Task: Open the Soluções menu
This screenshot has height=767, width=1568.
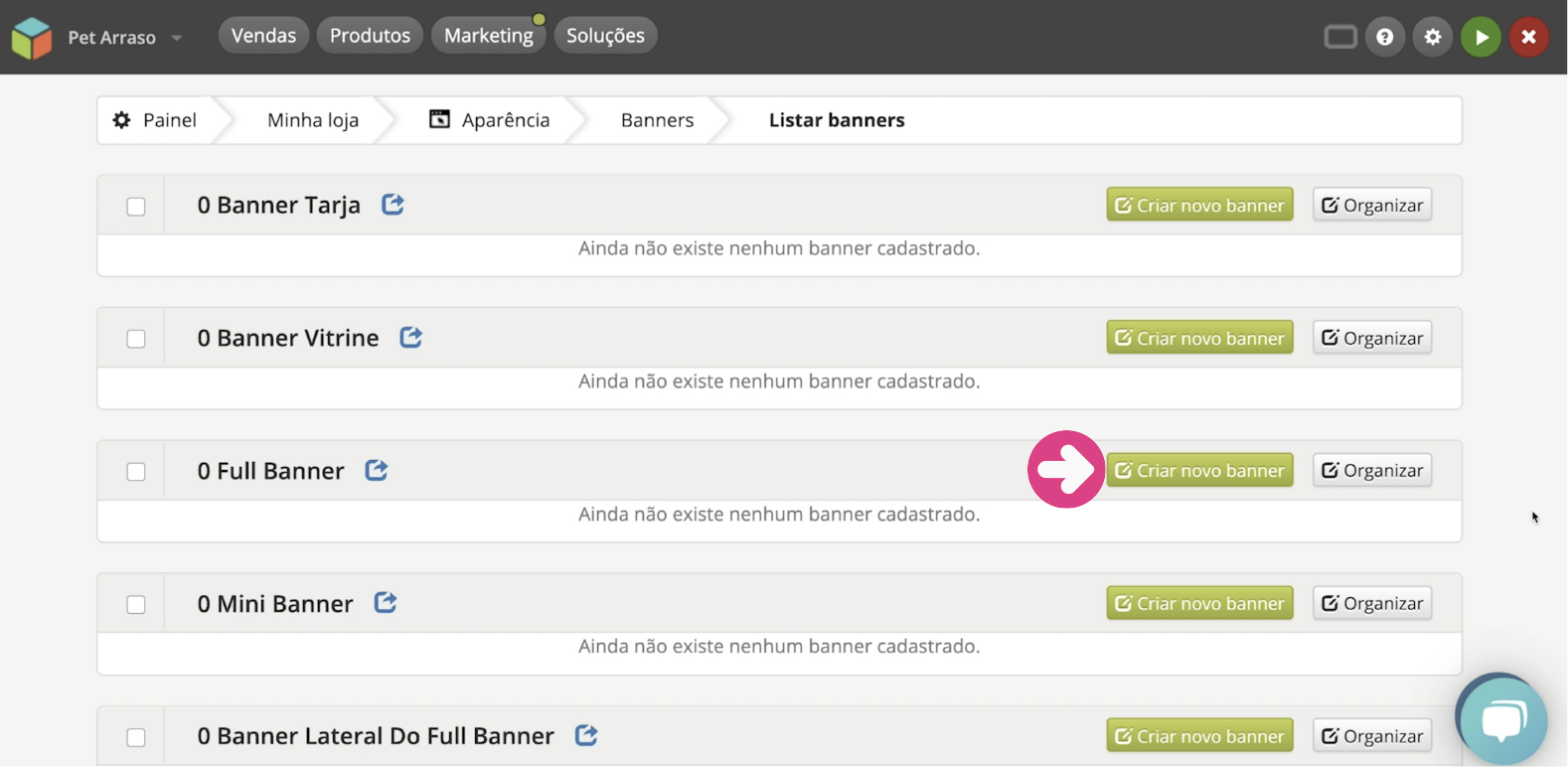Action: point(605,36)
